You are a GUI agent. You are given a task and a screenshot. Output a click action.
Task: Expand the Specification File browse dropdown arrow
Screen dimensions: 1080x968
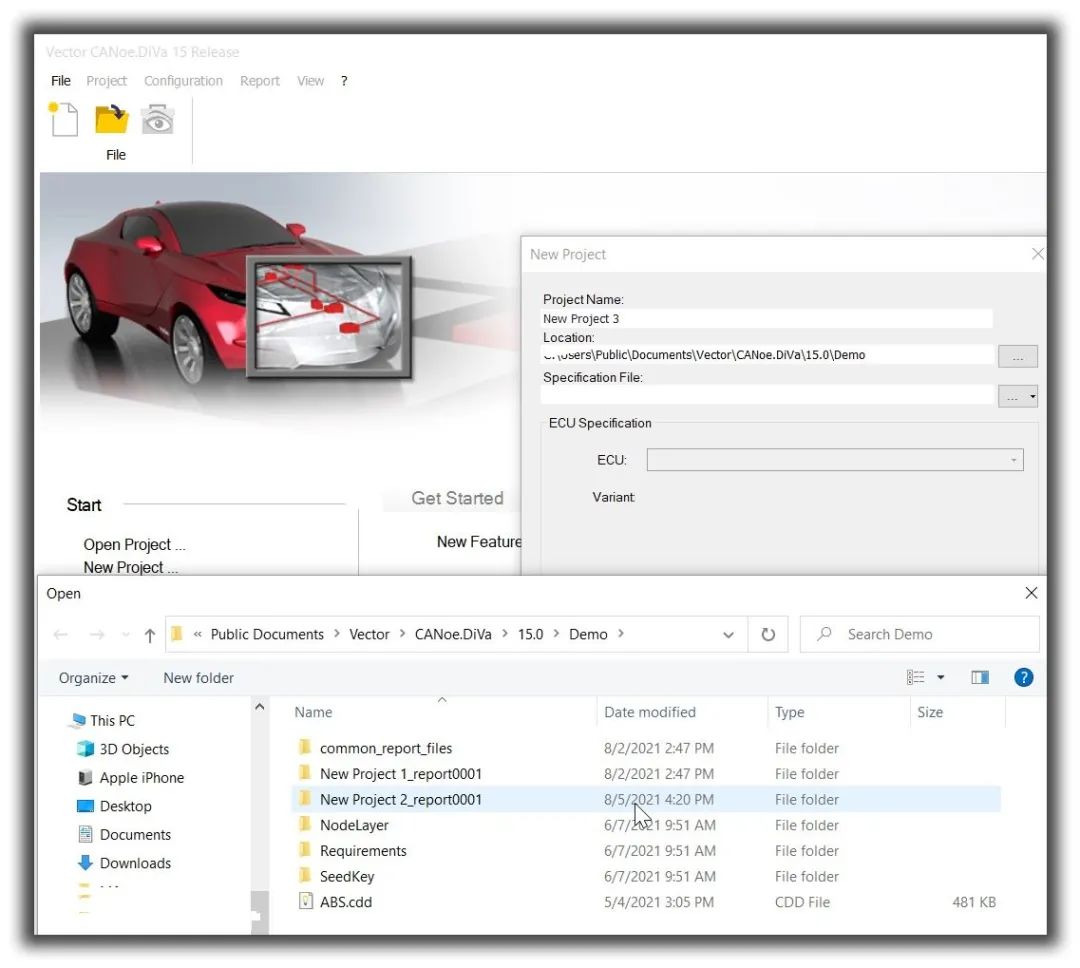(1032, 396)
